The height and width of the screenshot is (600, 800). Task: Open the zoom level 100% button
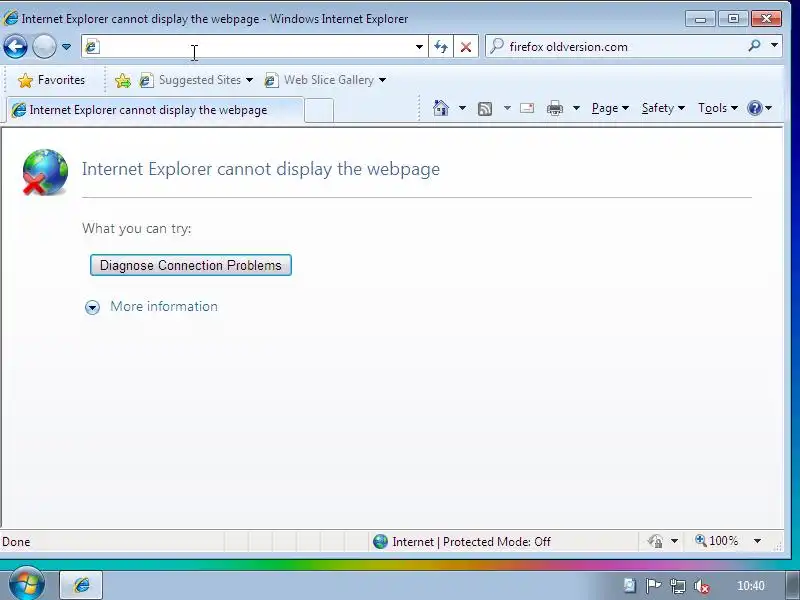coord(716,541)
